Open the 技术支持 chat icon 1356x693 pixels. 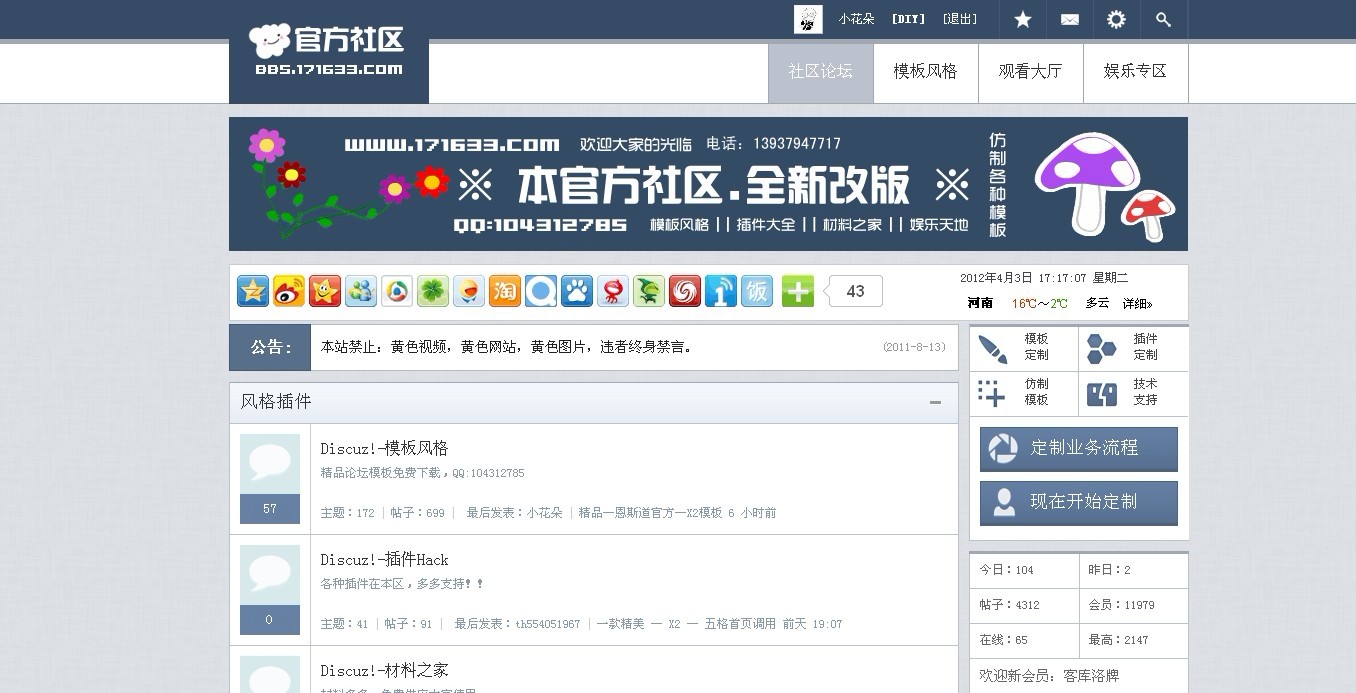tap(1101, 393)
